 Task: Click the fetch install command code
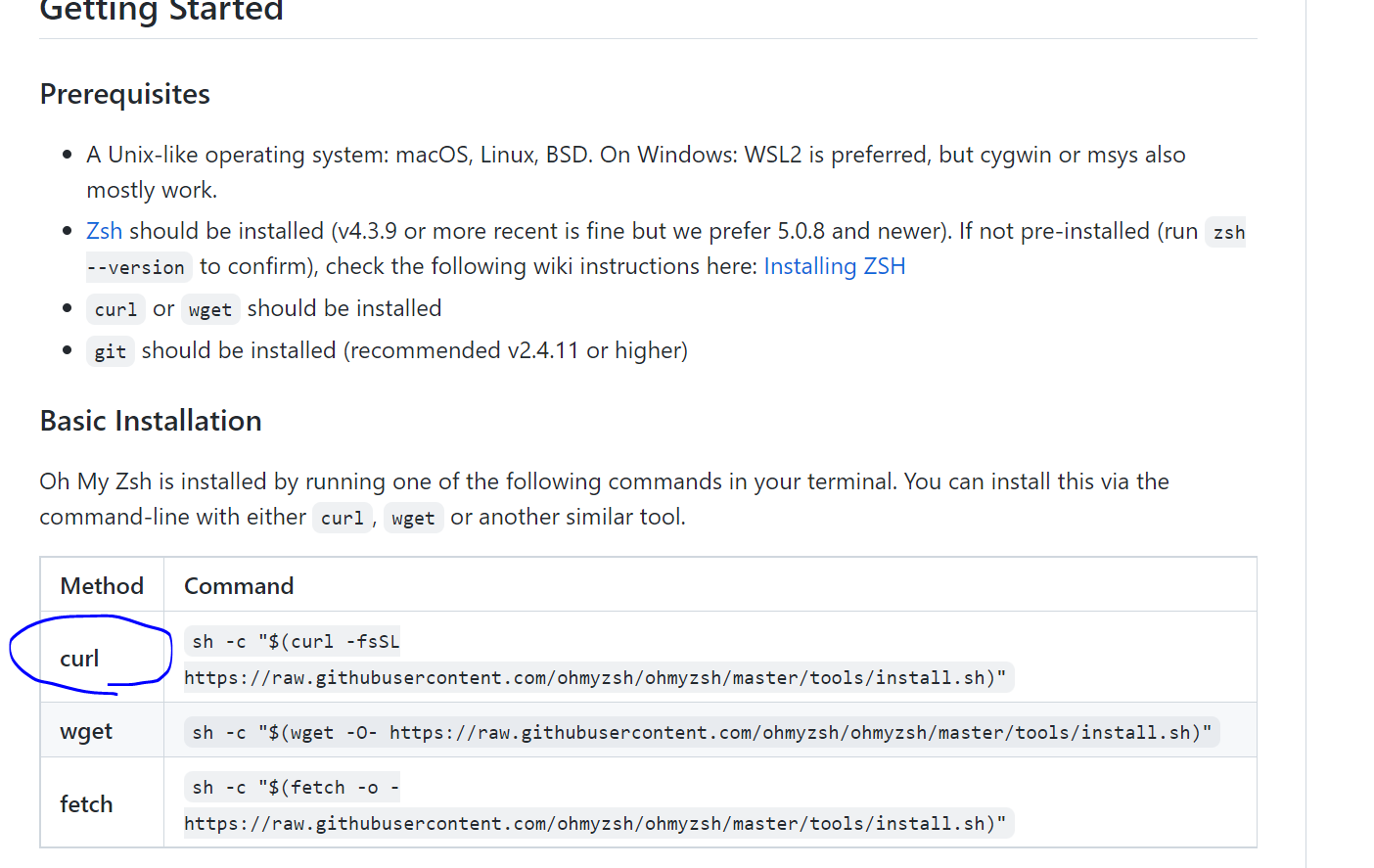[x=599, y=805]
